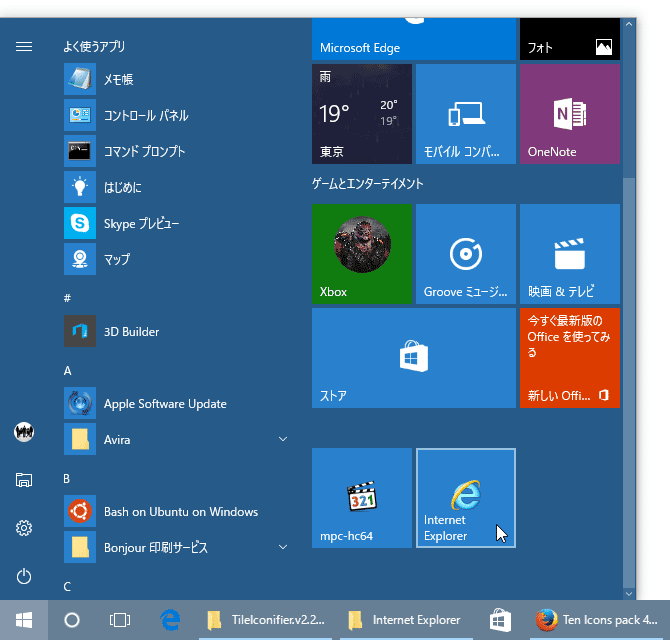Click the C letter group header
The image size is (670, 640).
[67, 587]
